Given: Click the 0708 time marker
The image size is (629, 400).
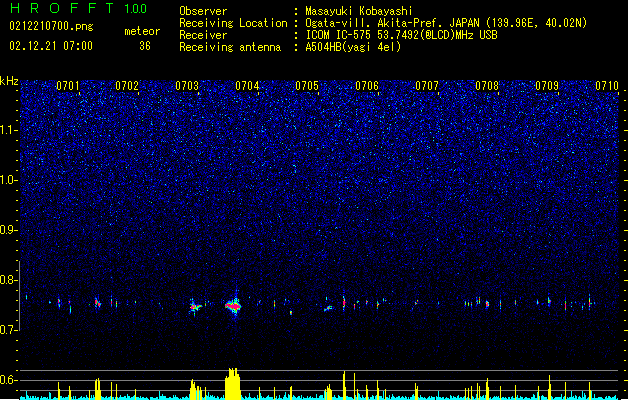Looking at the screenshot, I should pos(487,86).
